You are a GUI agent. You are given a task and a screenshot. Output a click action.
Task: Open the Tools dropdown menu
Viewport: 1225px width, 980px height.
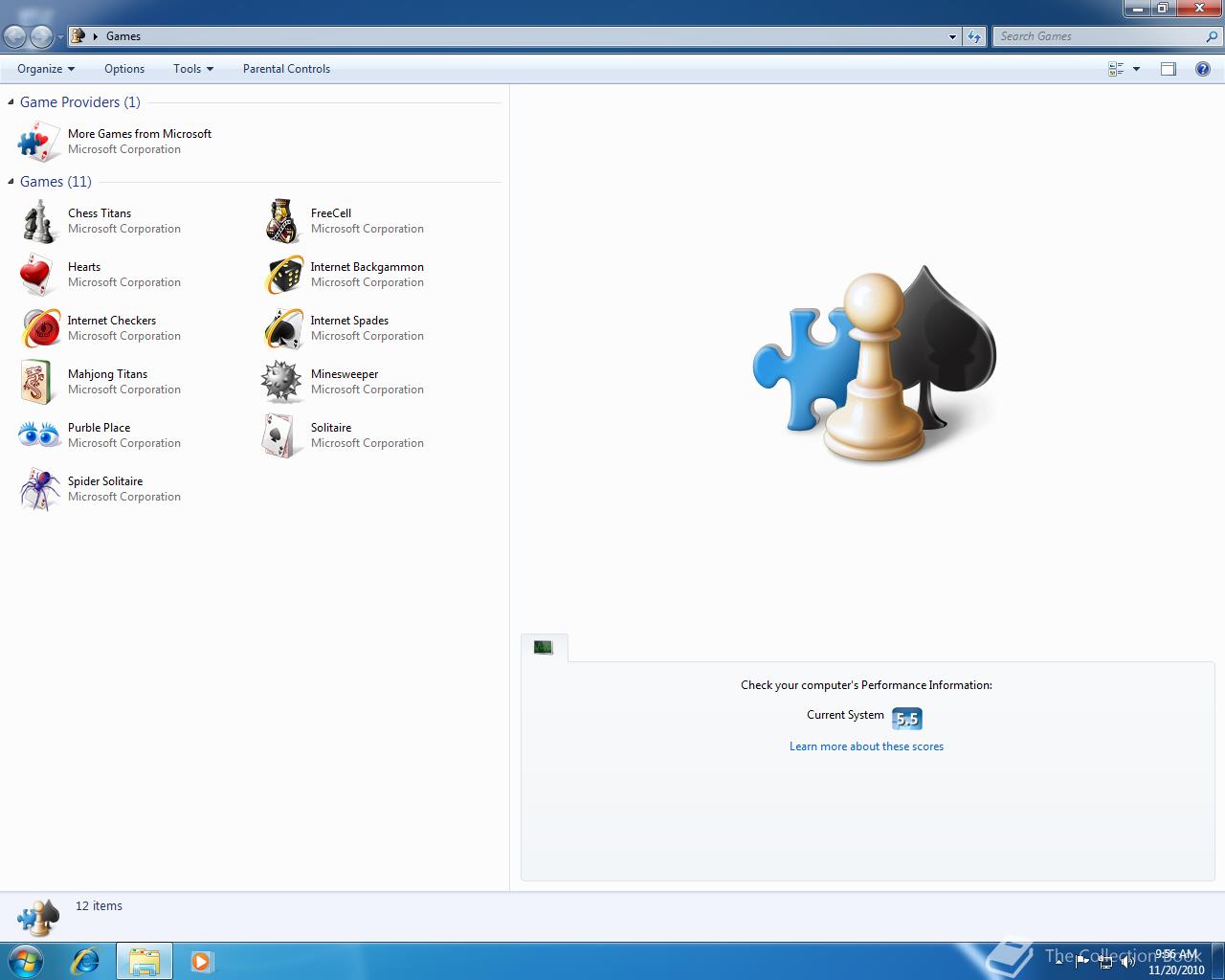(x=193, y=69)
